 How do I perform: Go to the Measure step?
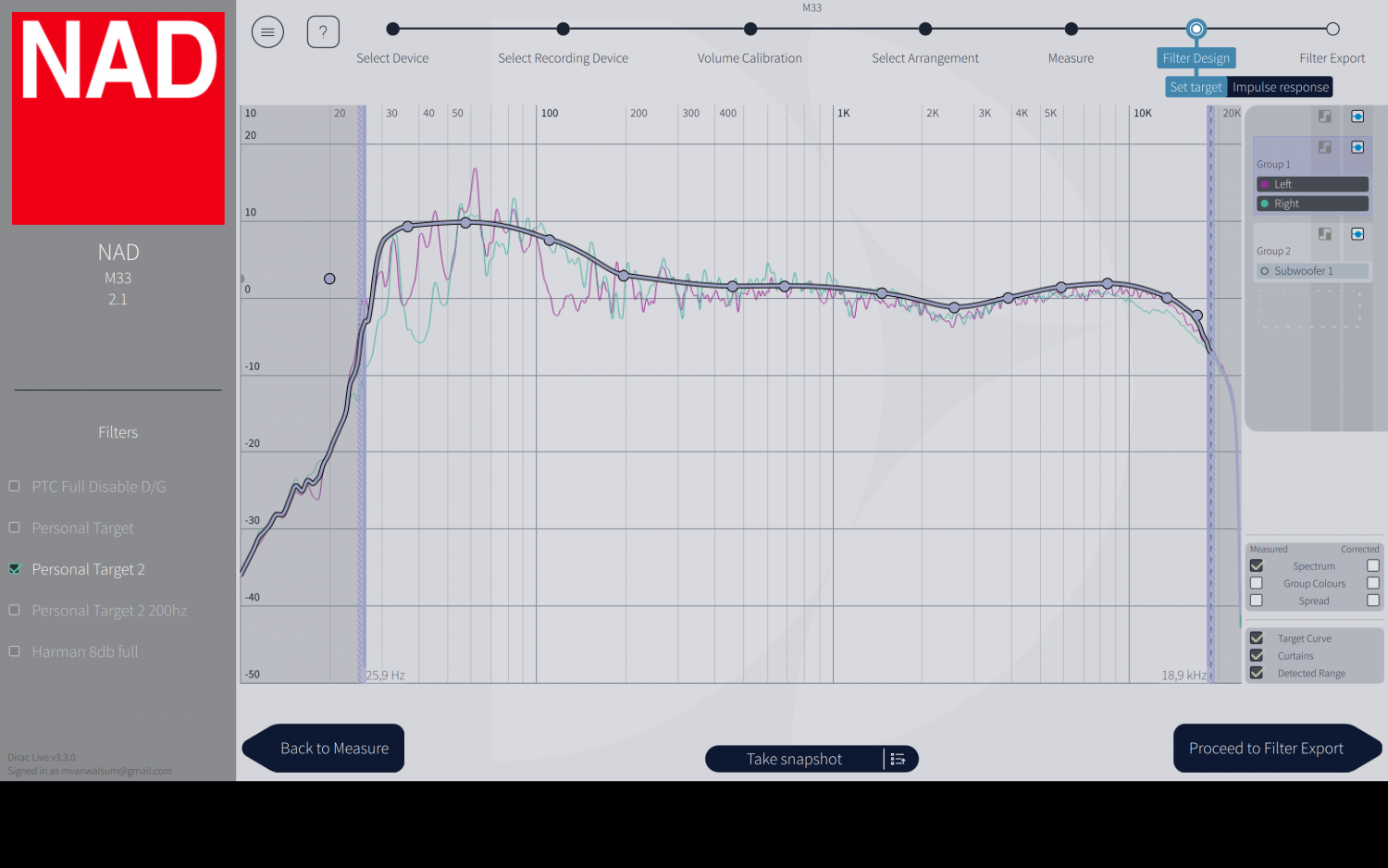pyautogui.click(x=1072, y=29)
